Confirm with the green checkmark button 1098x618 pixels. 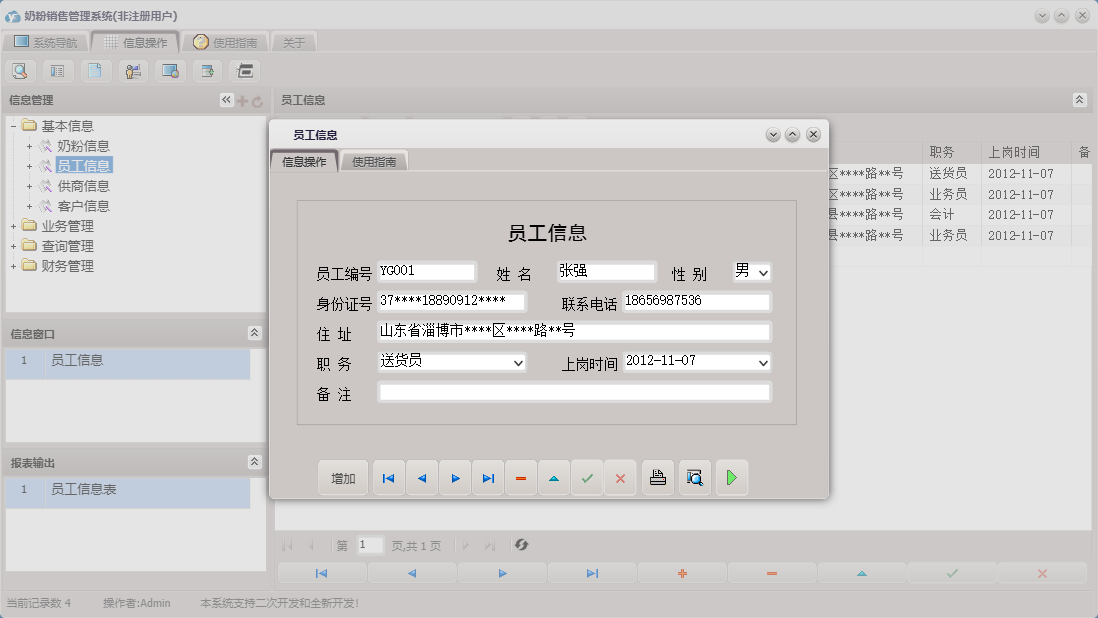(587, 478)
